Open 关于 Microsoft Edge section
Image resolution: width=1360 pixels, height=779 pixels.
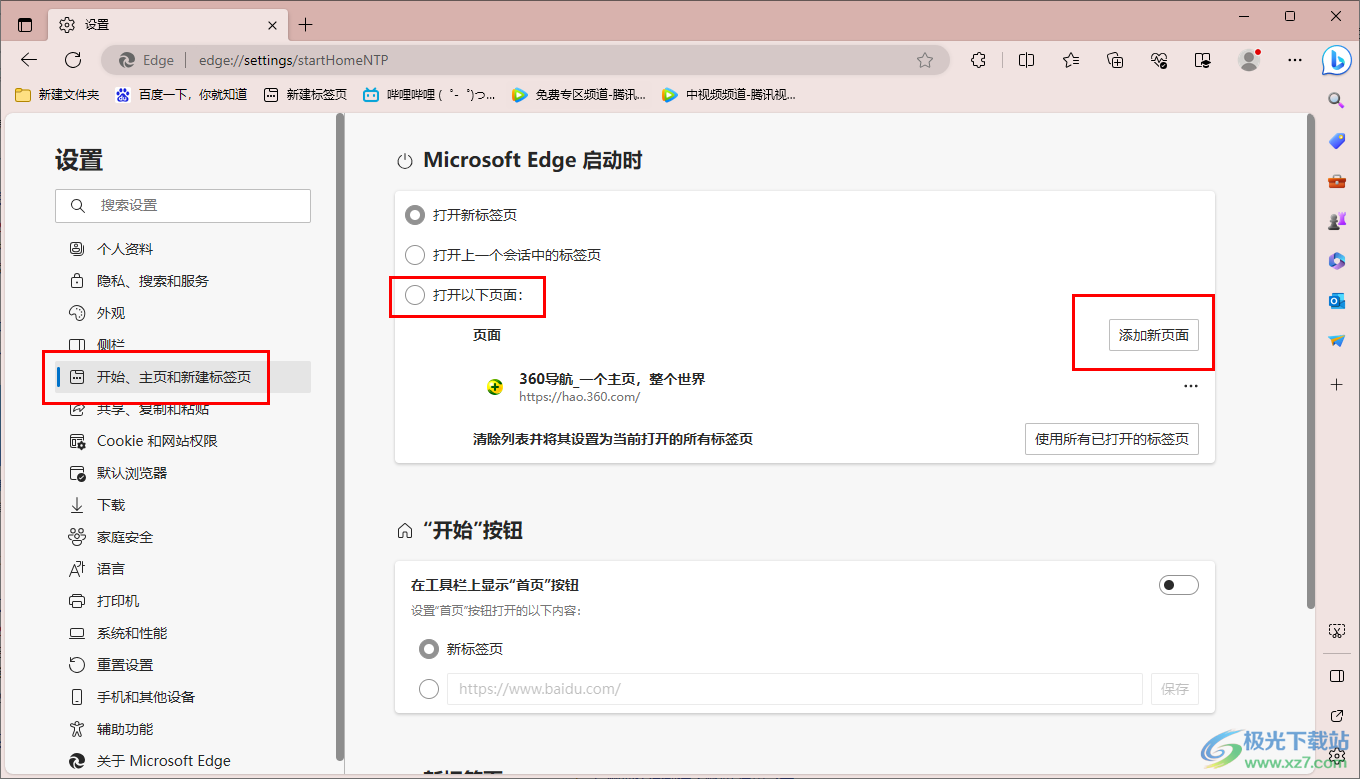[x=183, y=761]
